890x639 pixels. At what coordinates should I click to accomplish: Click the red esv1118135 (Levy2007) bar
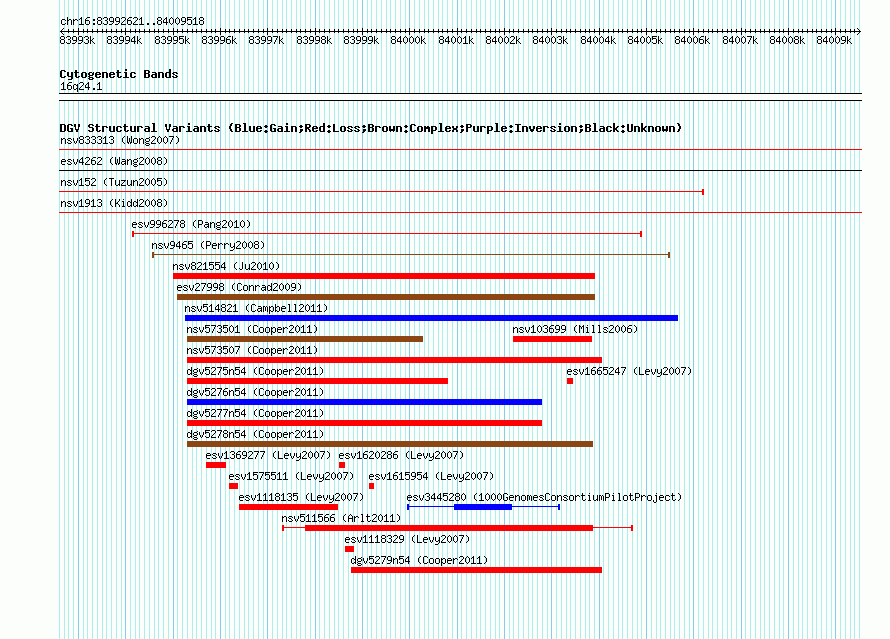point(288,507)
